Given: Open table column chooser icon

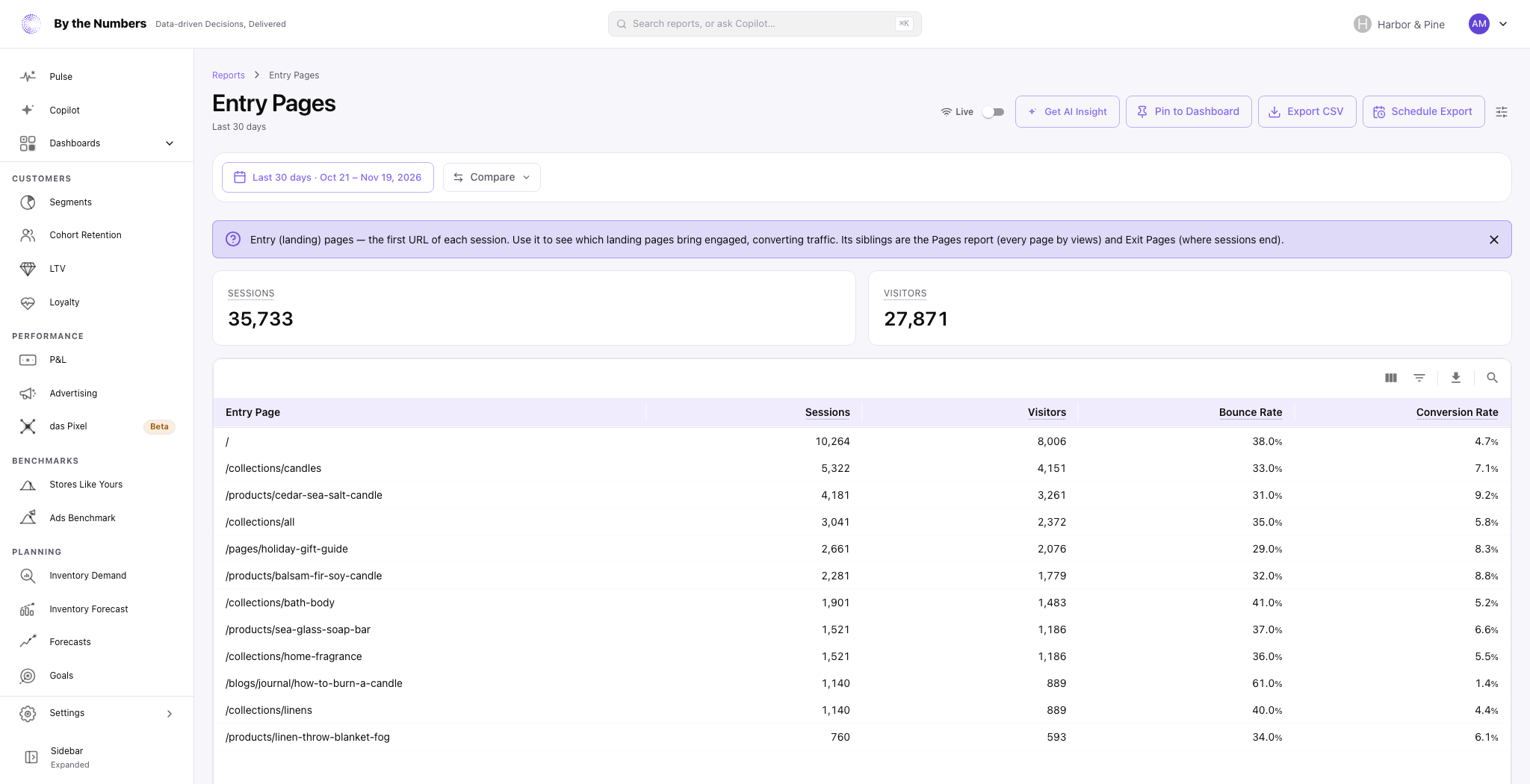Looking at the screenshot, I should point(1391,378).
